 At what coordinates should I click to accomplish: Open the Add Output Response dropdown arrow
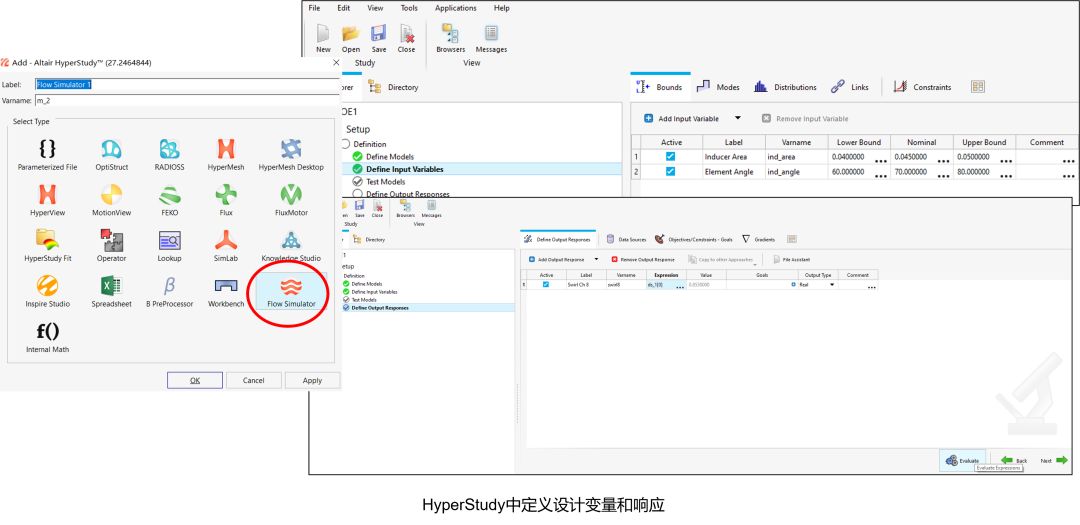(596, 260)
